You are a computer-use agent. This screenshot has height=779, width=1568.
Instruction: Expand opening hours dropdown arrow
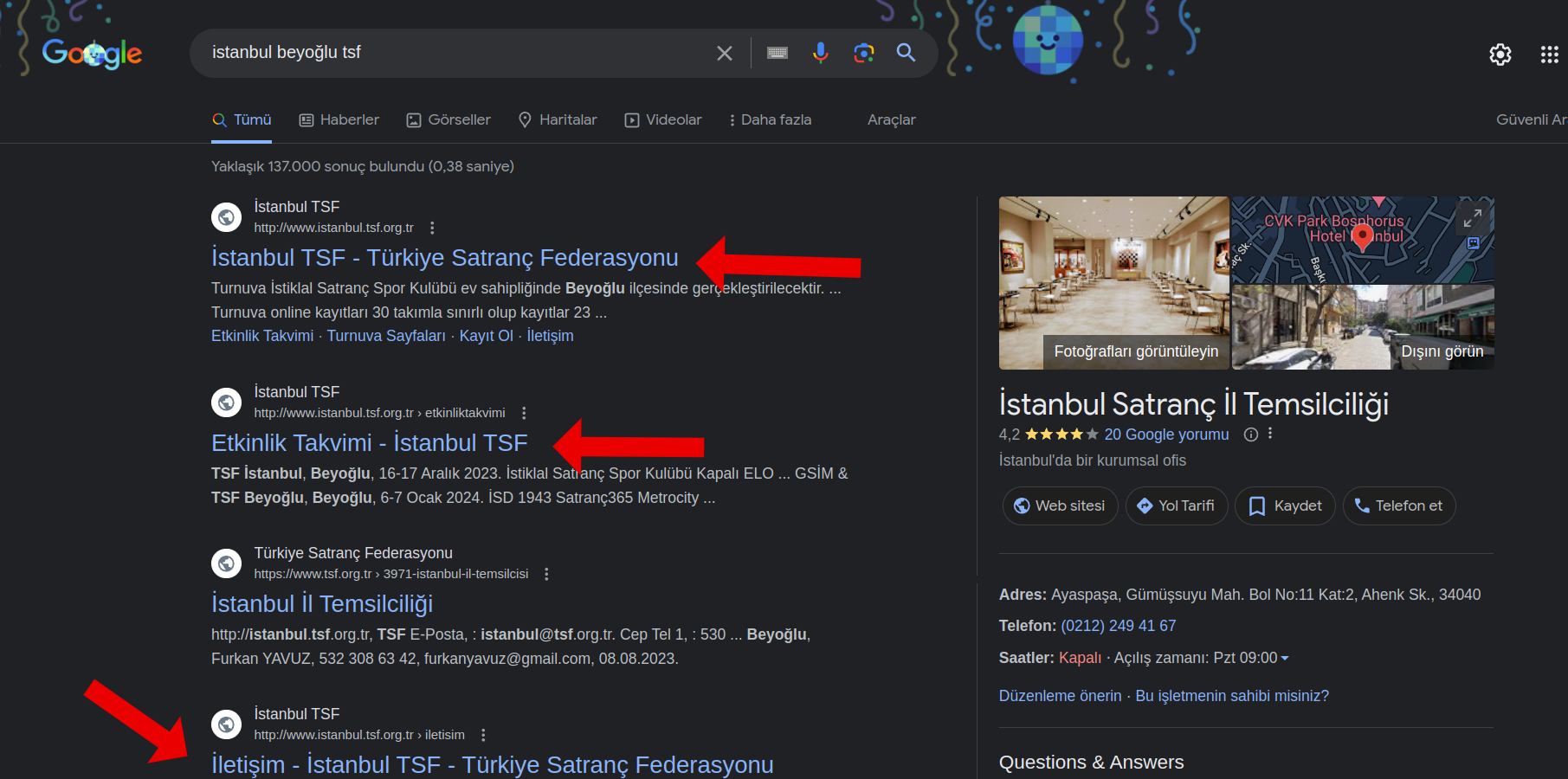pos(1285,659)
